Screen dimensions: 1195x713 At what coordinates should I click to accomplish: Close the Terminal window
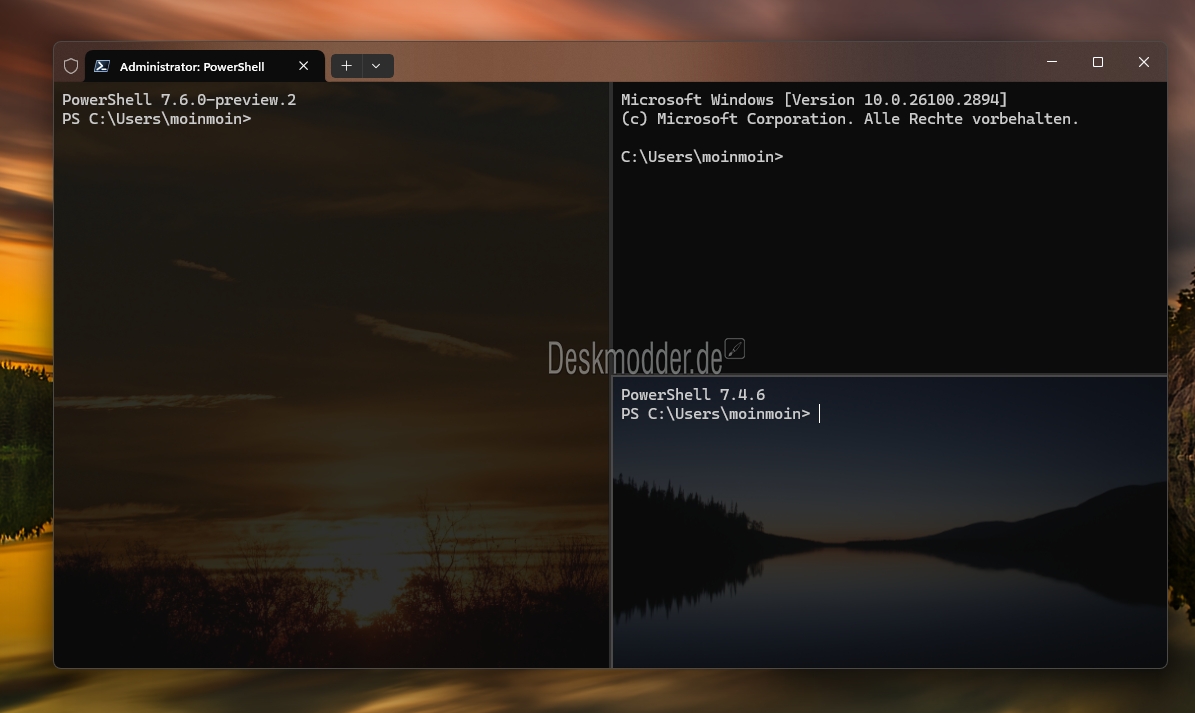[x=1143, y=62]
